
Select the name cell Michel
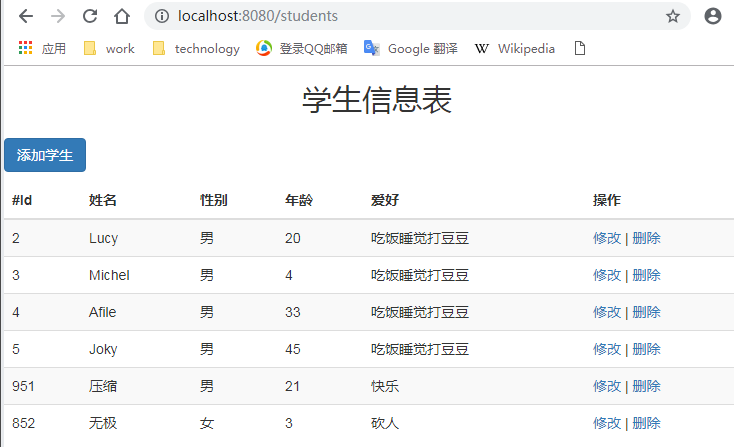109,275
